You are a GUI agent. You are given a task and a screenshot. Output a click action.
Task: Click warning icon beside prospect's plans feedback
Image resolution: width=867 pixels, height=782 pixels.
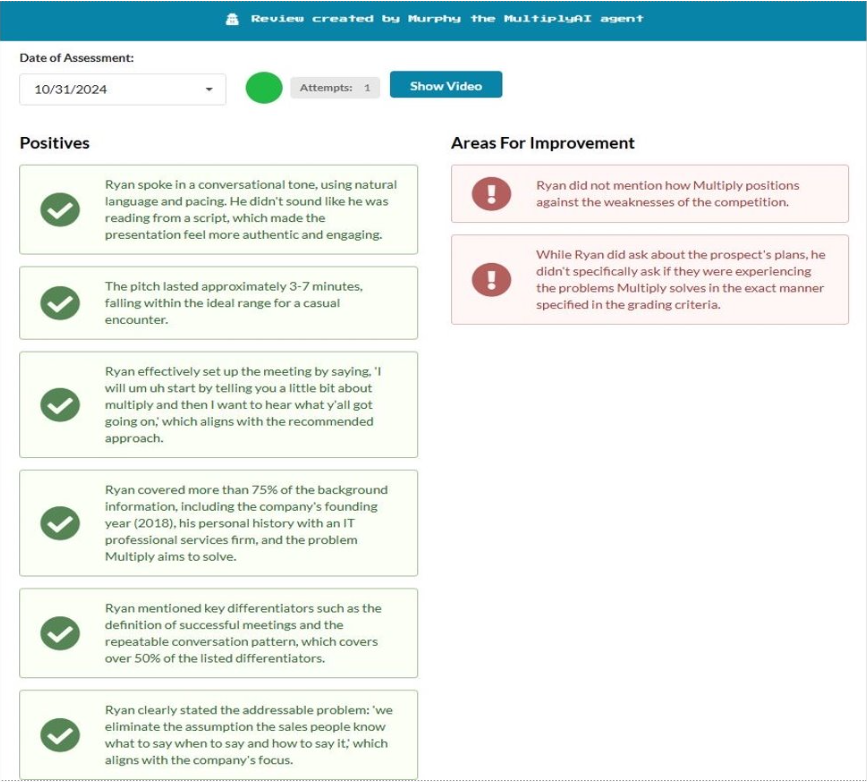coord(491,279)
